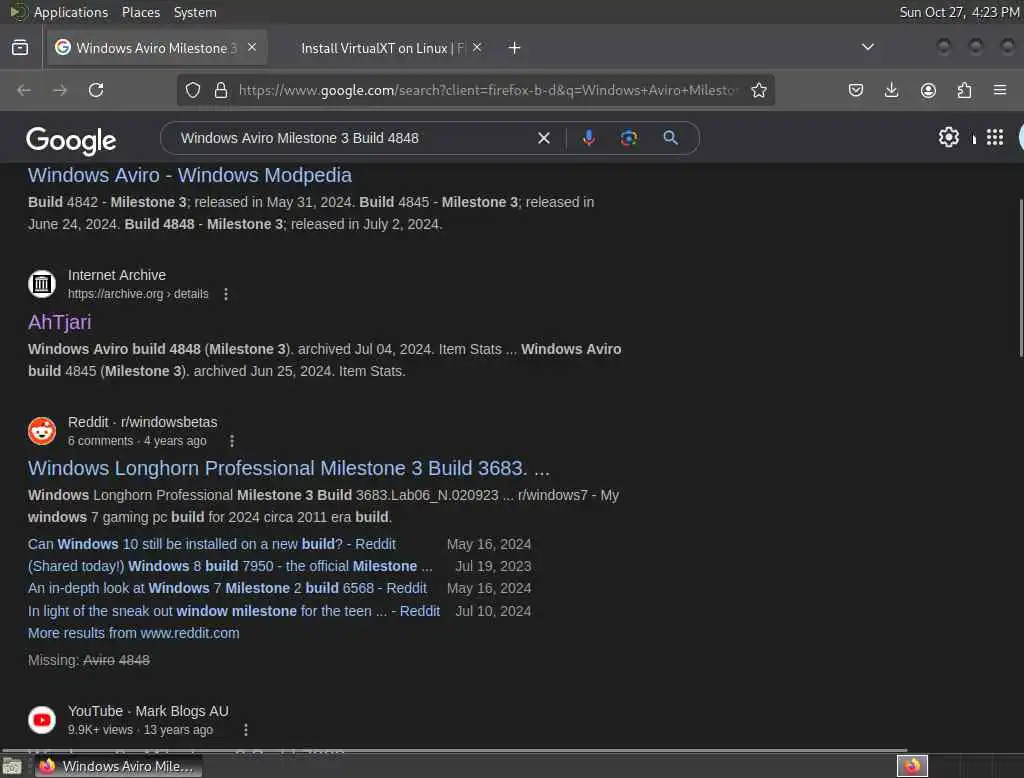Open 'In light of the sneak out' link
1024x778 pixels.
coord(234,611)
